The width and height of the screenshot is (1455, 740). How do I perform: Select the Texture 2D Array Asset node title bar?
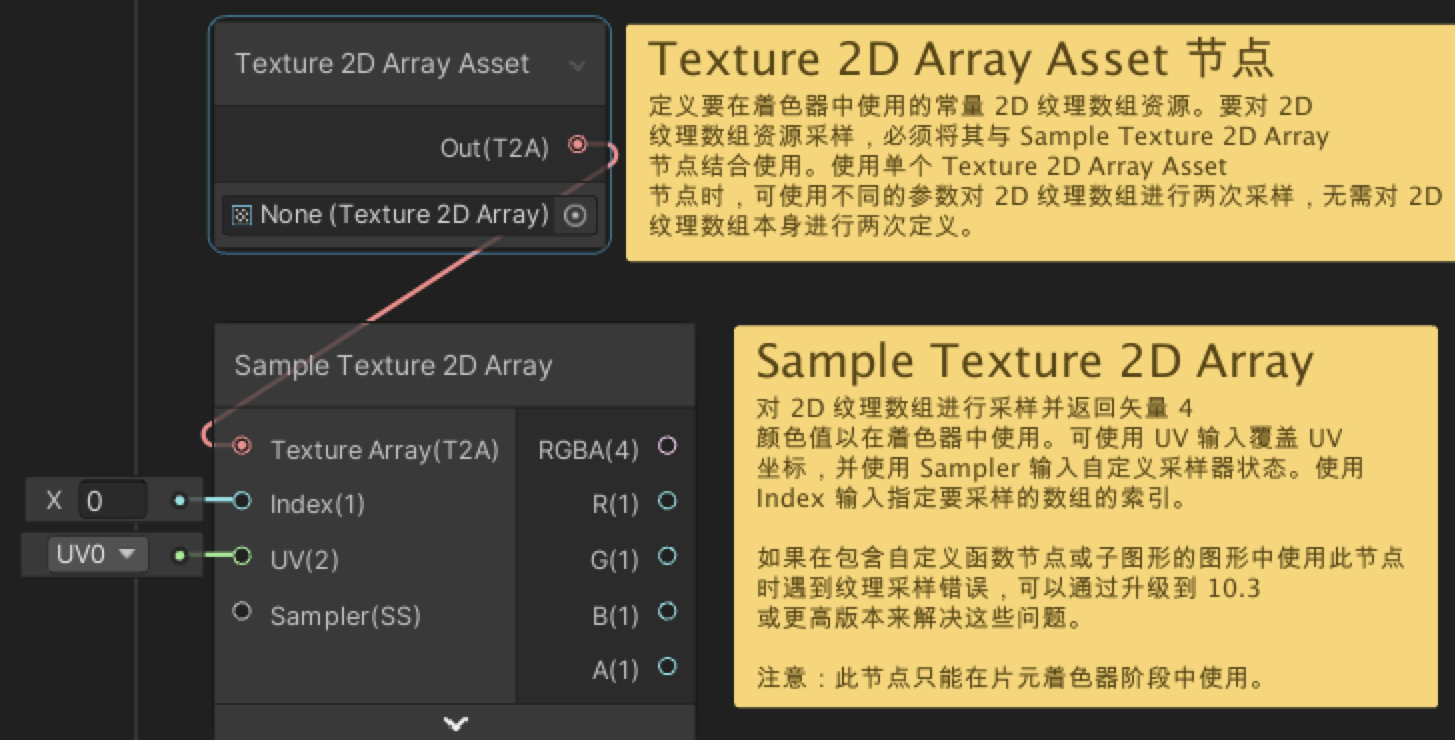(x=380, y=63)
